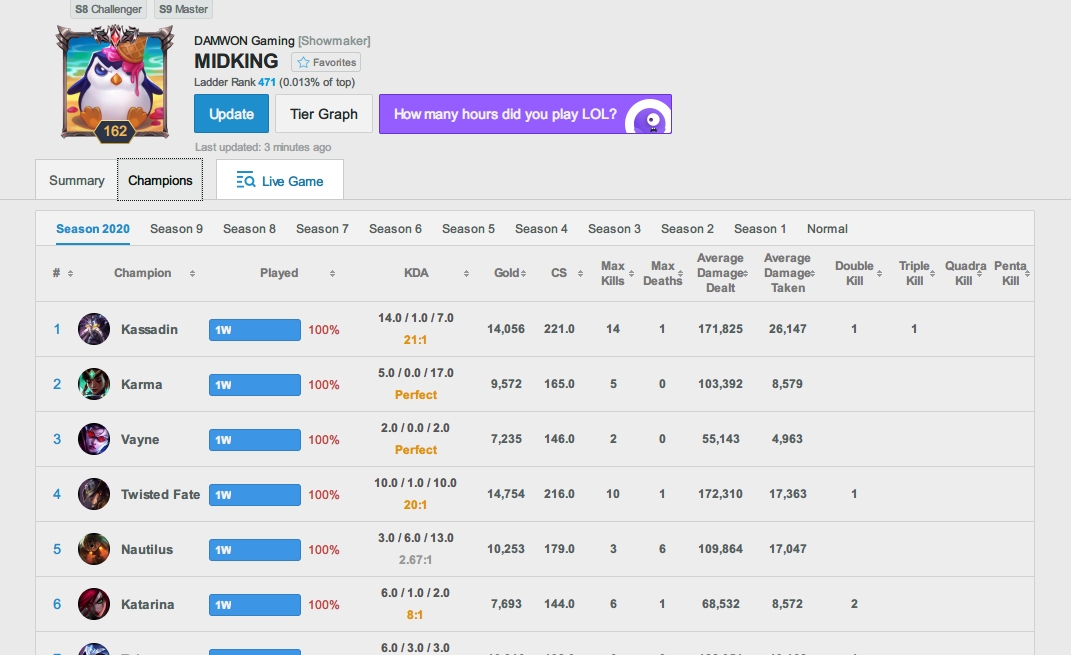Click Nautilus champion name
The width and height of the screenshot is (1071, 655).
click(x=147, y=549)
